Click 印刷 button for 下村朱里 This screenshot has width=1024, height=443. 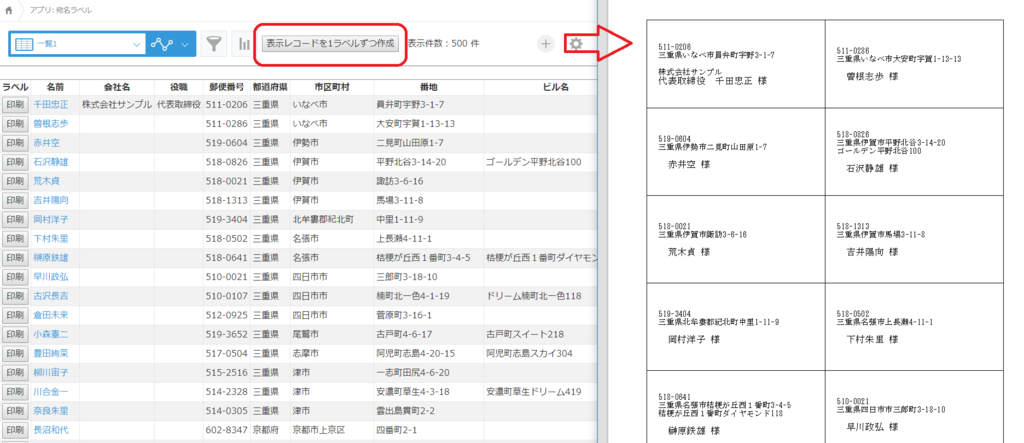15,238
